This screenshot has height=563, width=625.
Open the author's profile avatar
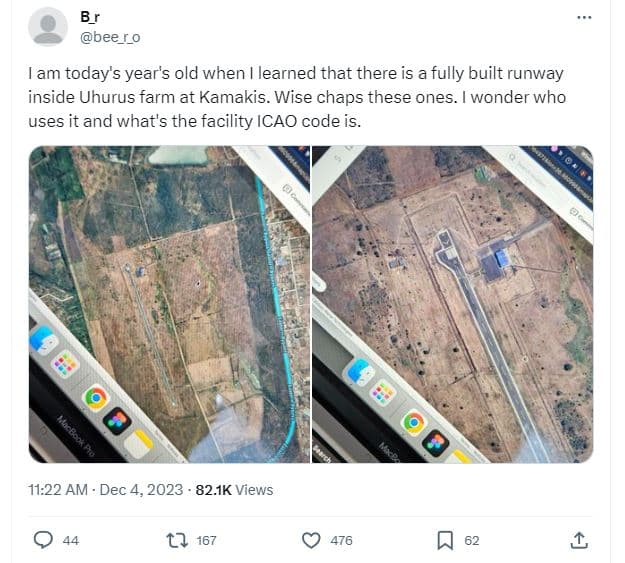[48, 27]
